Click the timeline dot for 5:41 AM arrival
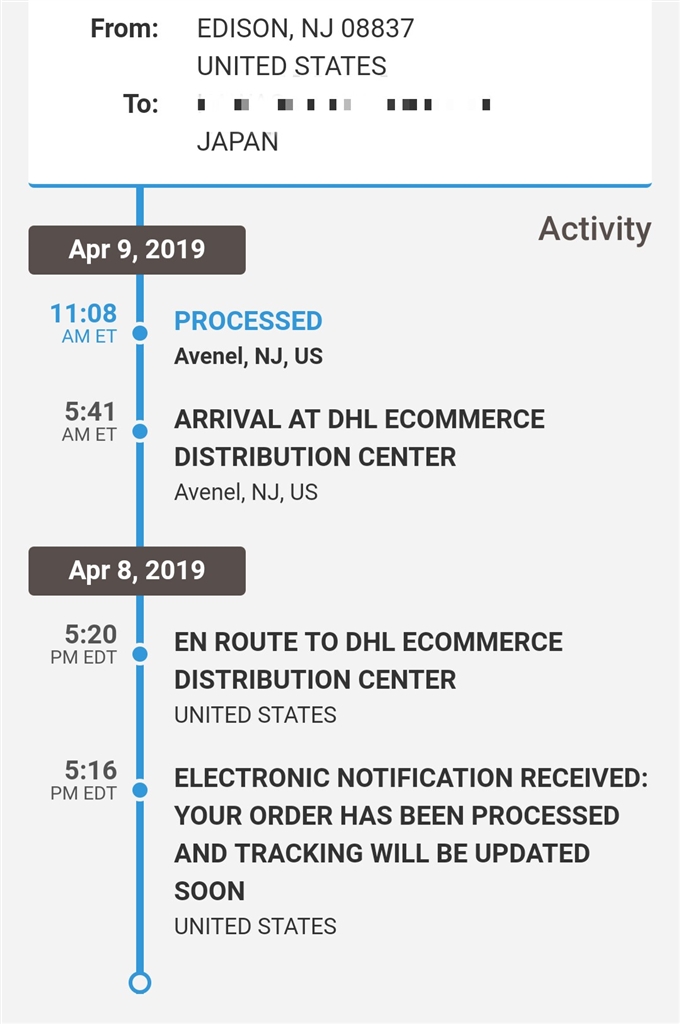 pyautogui.click(x=140, y=431)
